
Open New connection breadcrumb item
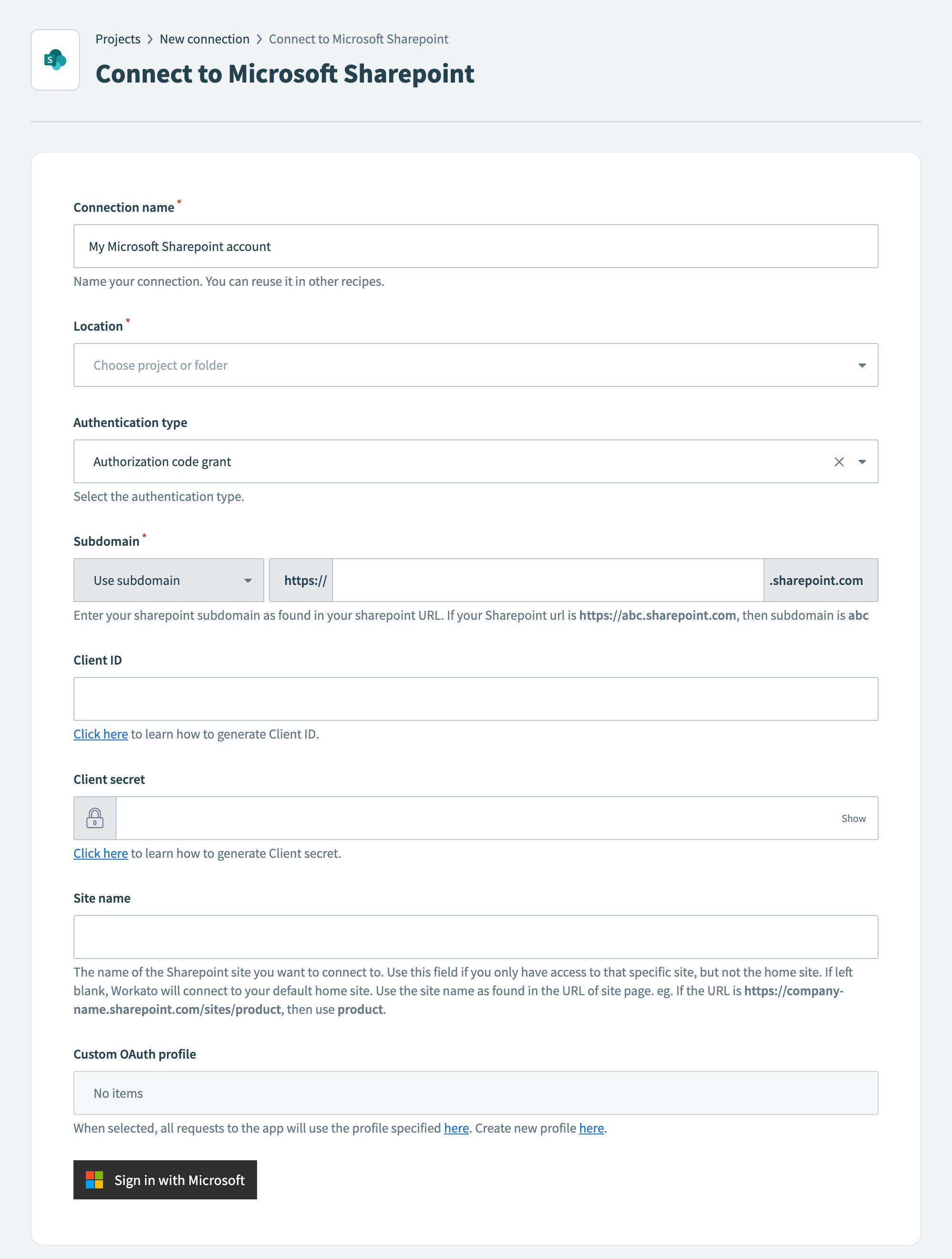click(204, 39)
